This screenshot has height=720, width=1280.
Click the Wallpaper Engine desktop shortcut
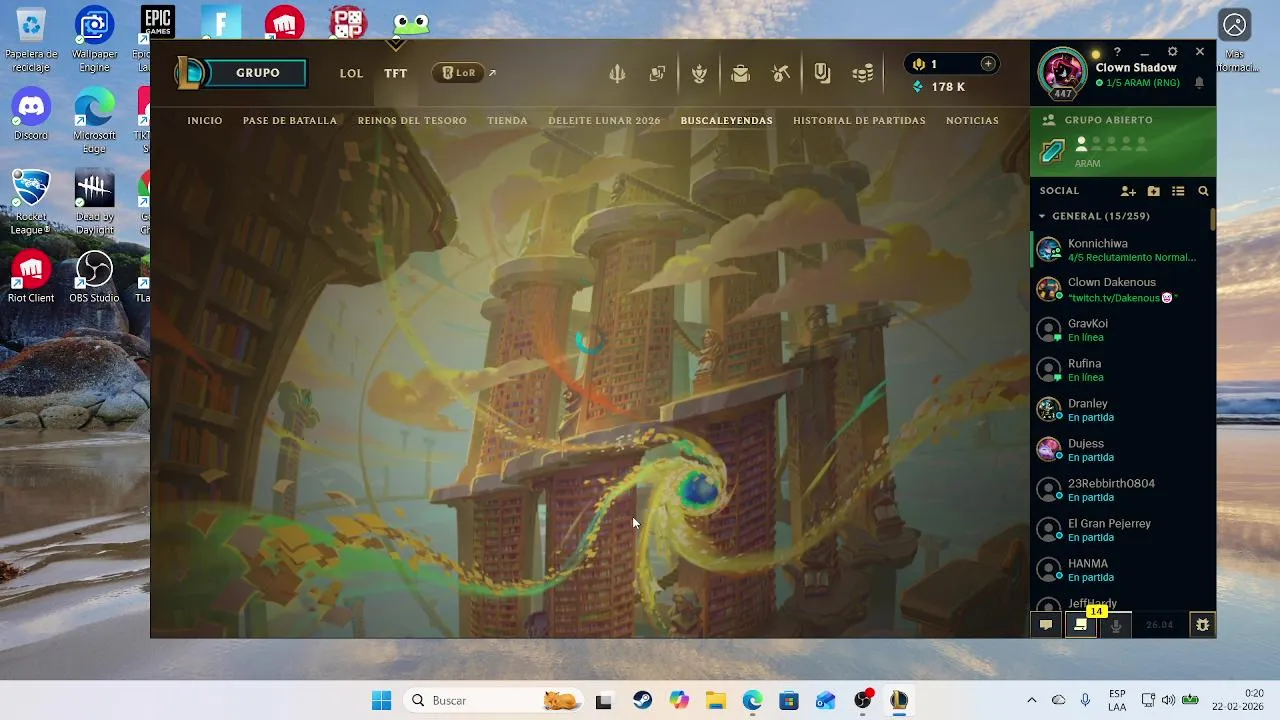94,39
